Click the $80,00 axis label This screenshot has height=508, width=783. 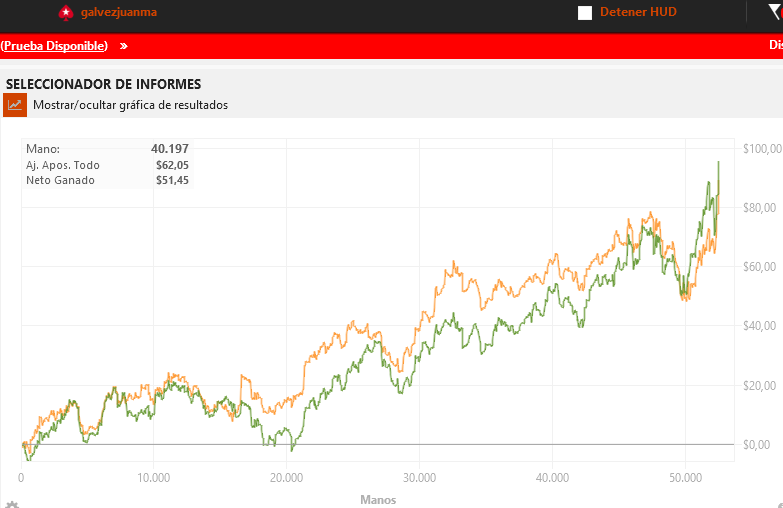pyautogui.click(x=760, y=207)
